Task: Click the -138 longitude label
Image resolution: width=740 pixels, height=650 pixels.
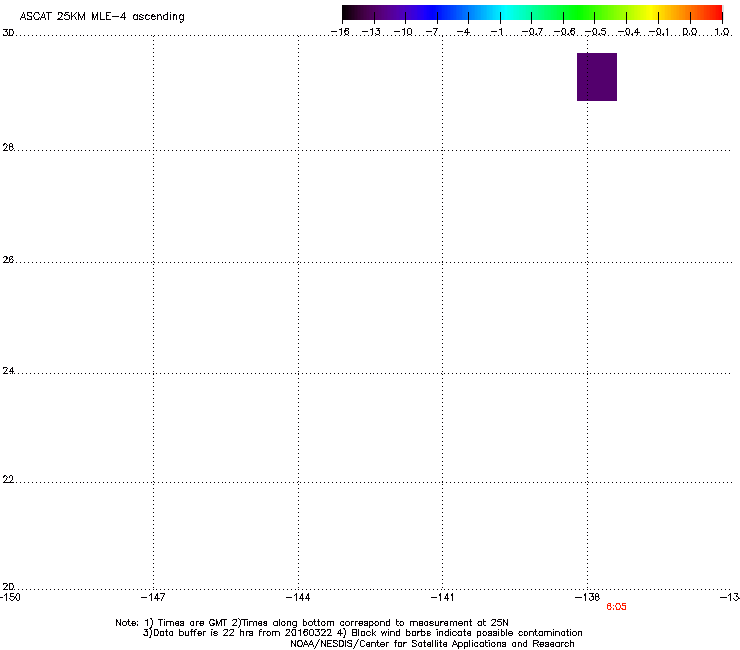Action: click(588, 597)
